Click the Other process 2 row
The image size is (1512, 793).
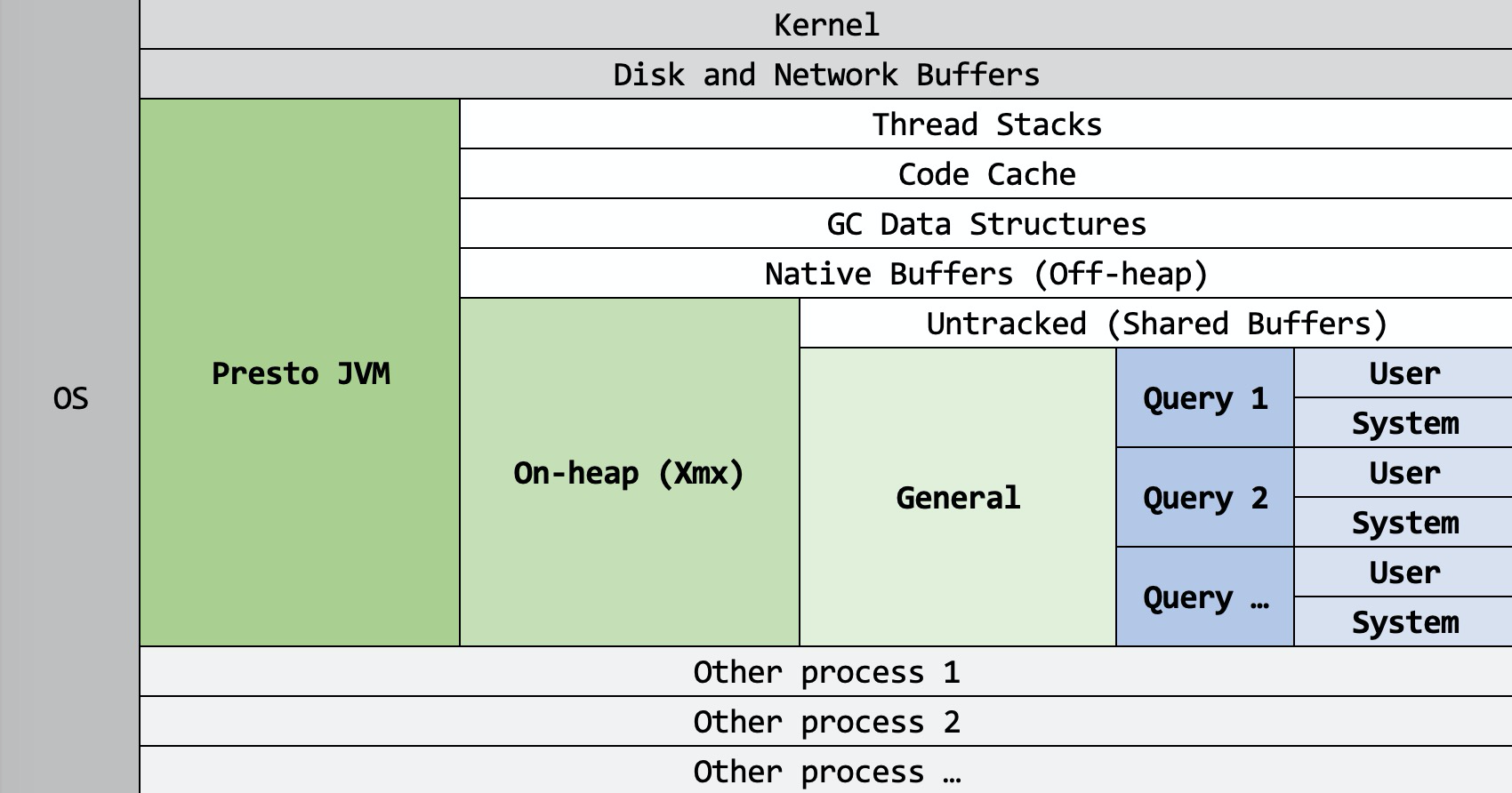point(825,722)
